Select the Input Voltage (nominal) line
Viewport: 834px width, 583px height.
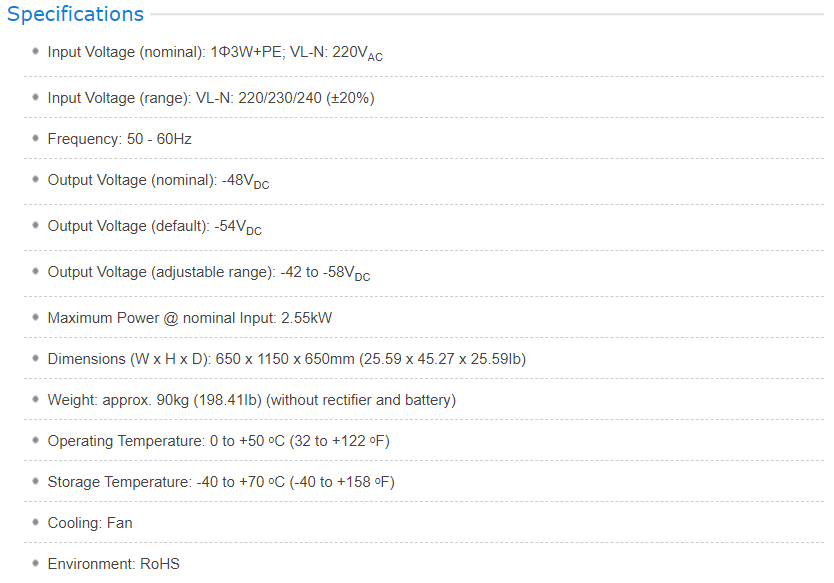click(215, 53)
